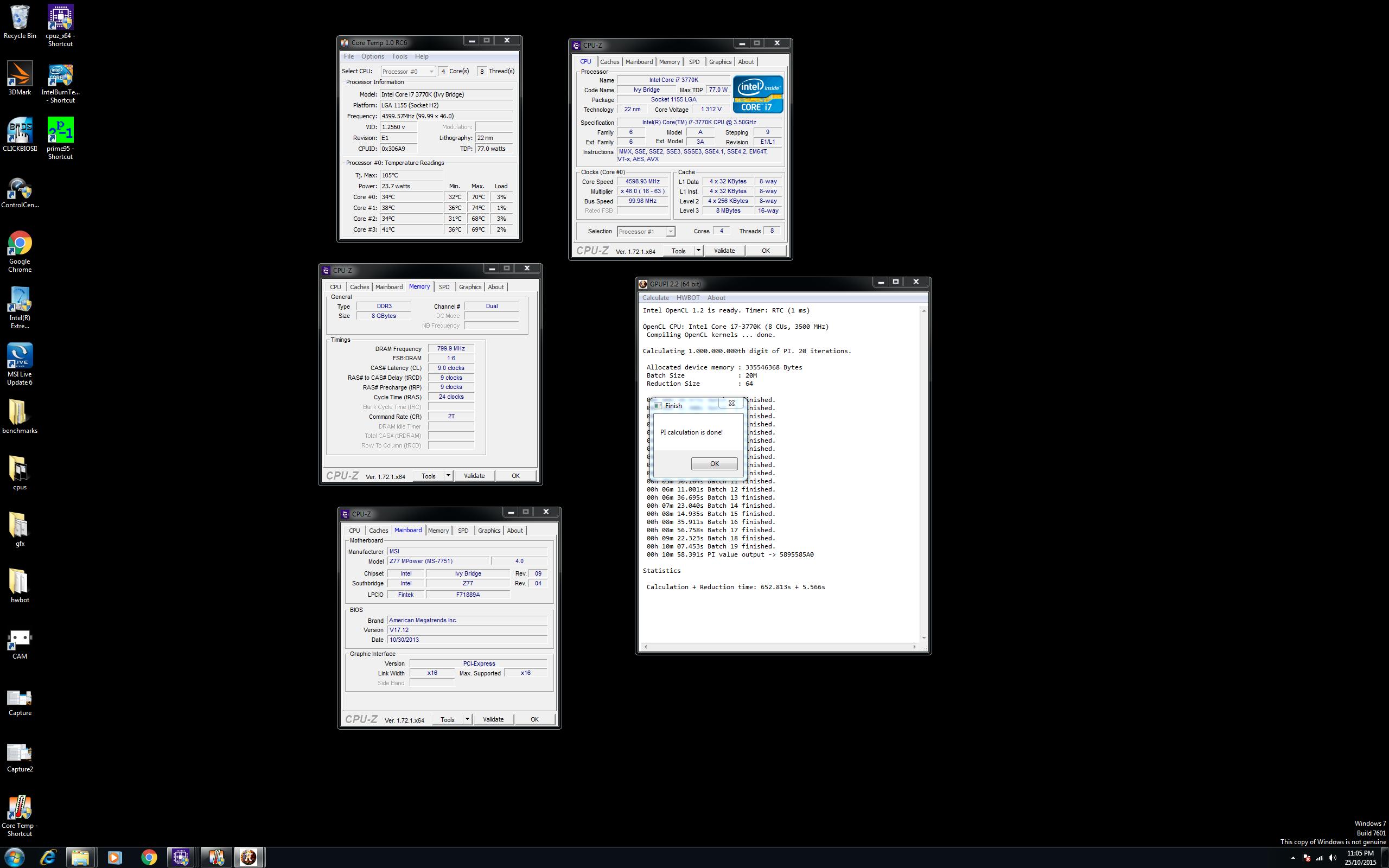This screenshot has width=1389, height=868.
Task: Open the media player taskbar icon
Action: tap(114, 858)
